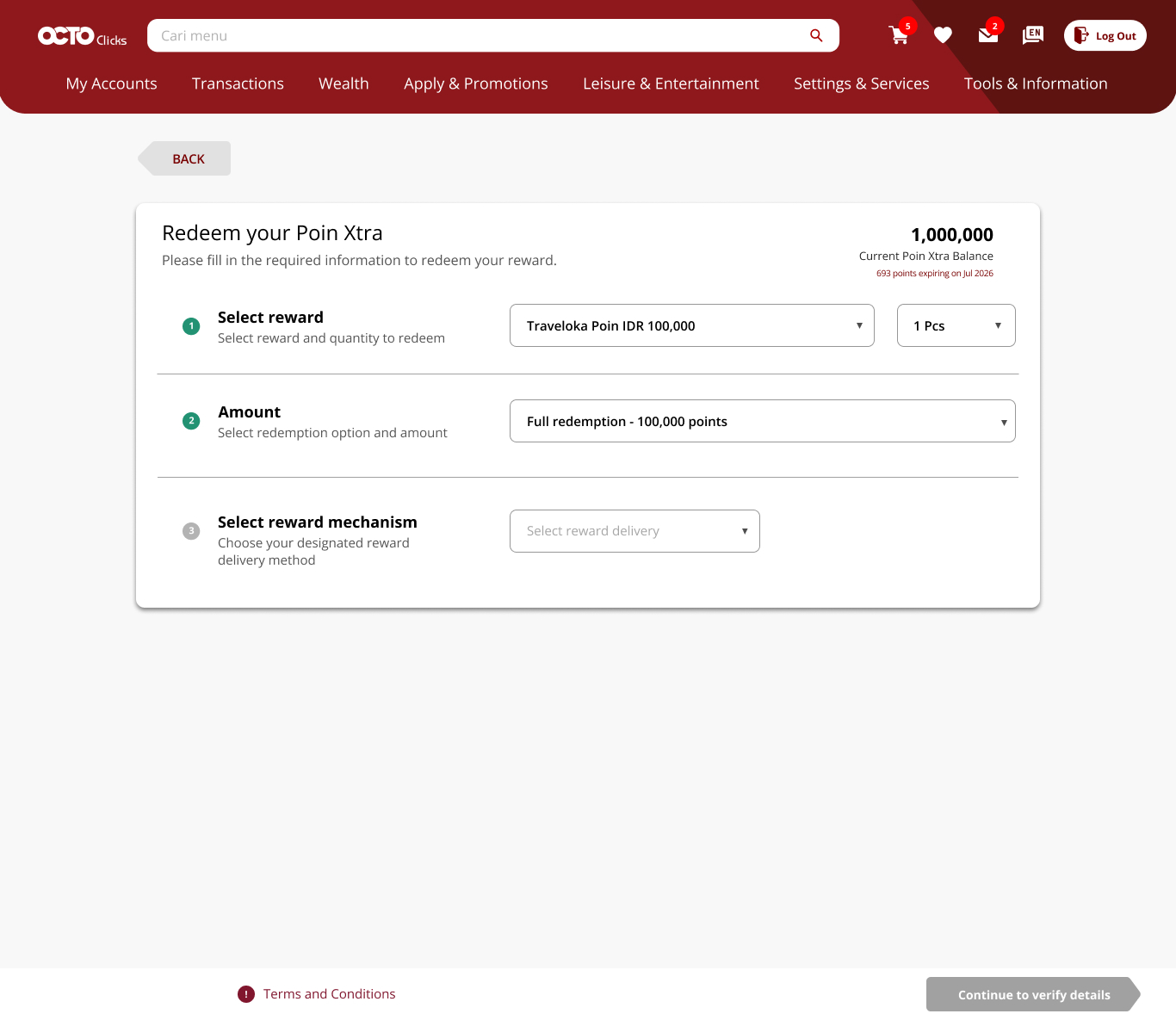Viewport: 1176px width, 1020px height.
Task: Click the step 3 grey circle
Action: [191, 531]
